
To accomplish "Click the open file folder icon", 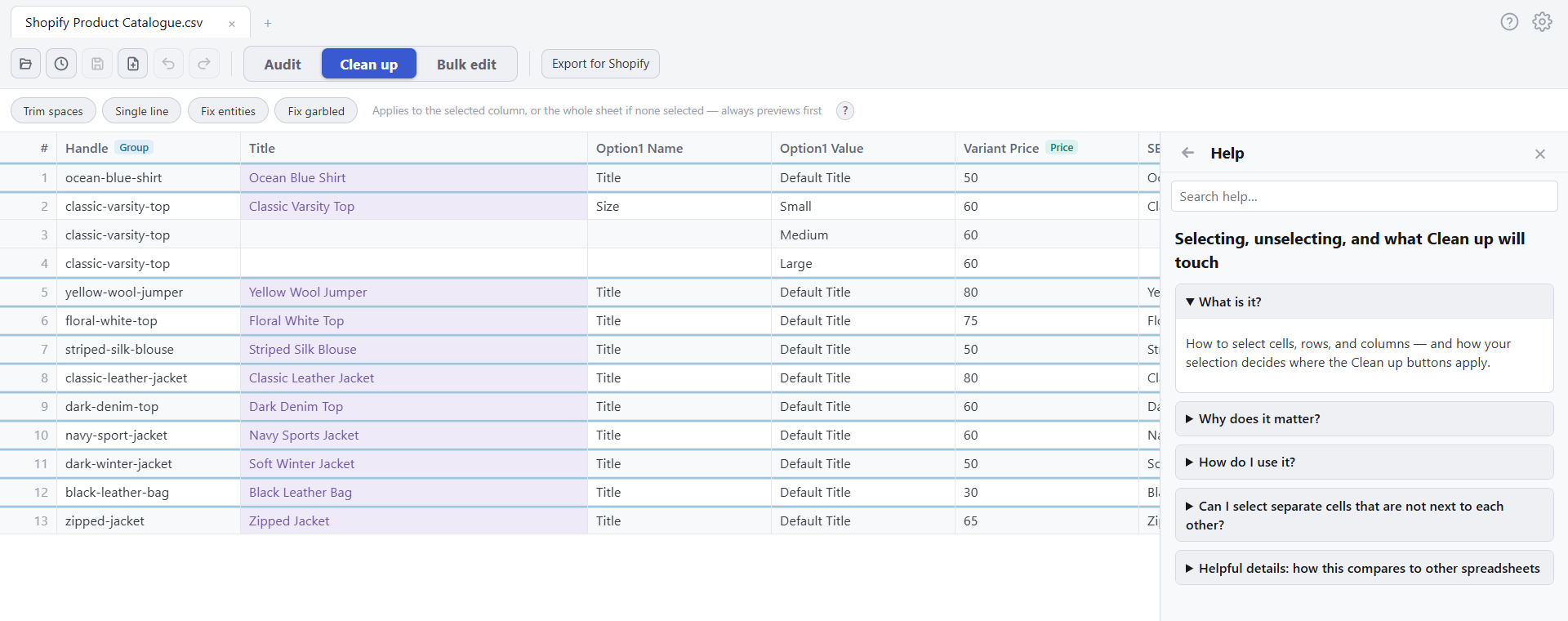I will click(25, 64).
